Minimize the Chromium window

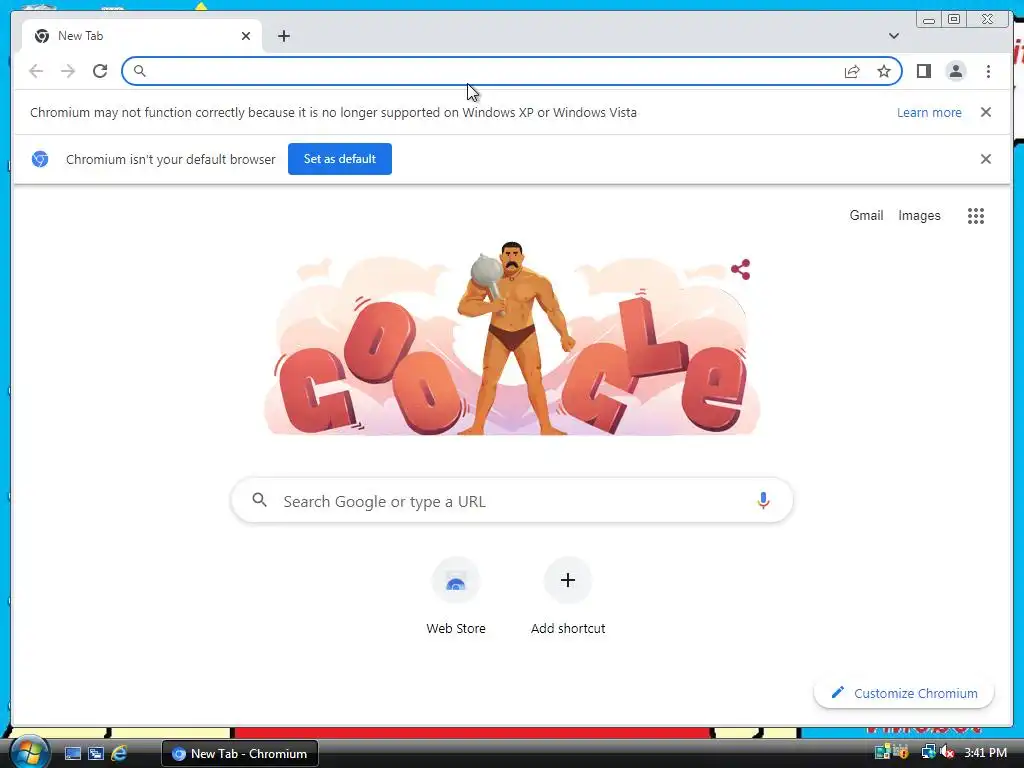(929, 20)
